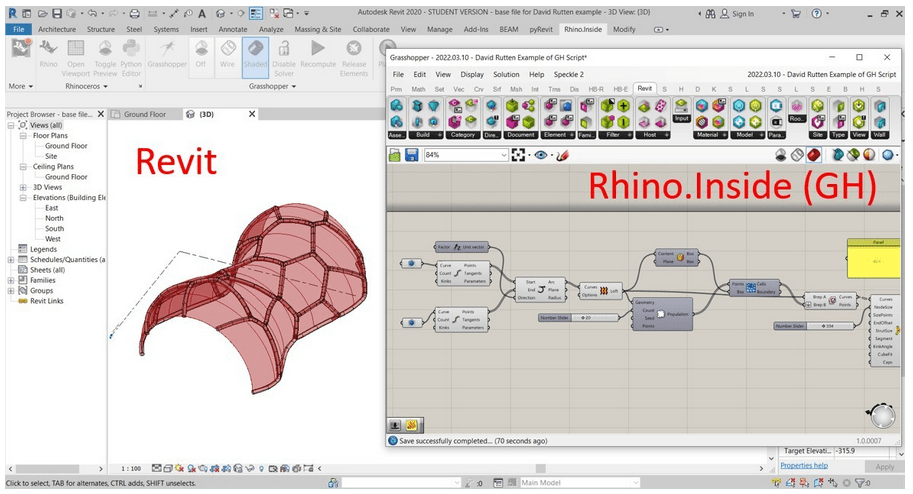Viewport: 913px width, 494px height.
Task: Click the Recompute icon in Grasshopper ribbon panel
Action: point(318,52)
